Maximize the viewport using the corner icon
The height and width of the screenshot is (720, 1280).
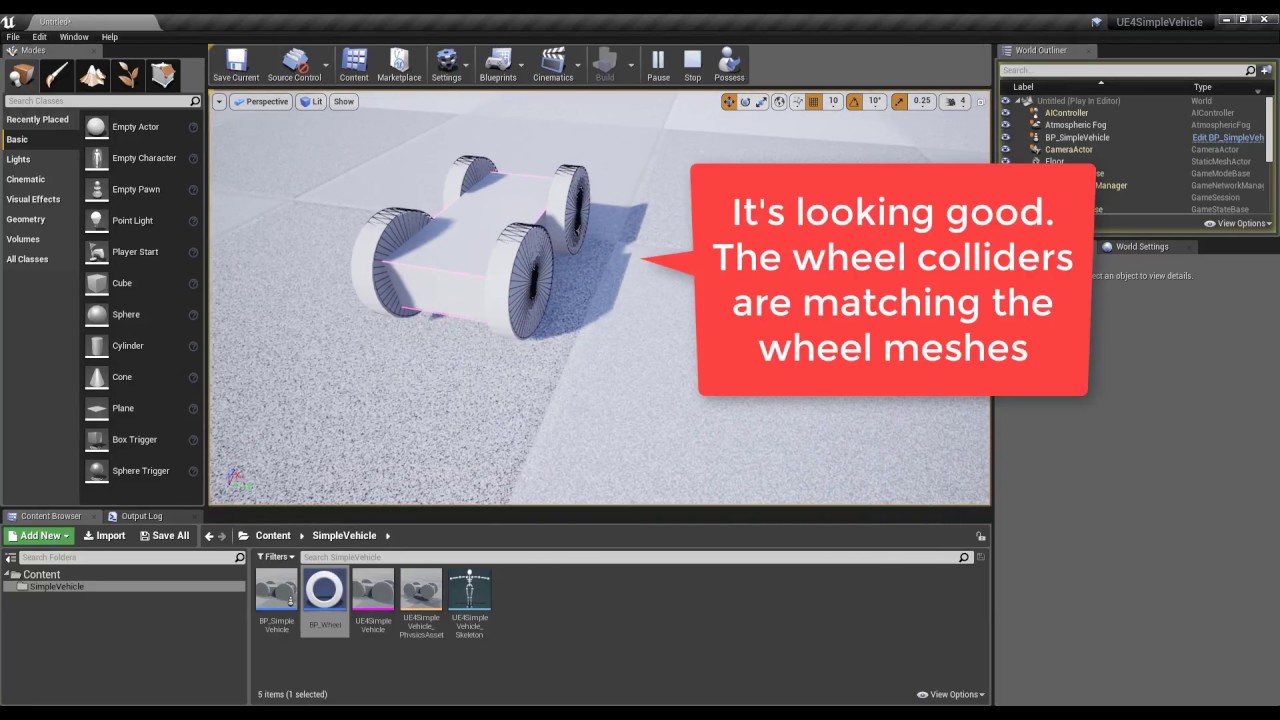[980, 102]
